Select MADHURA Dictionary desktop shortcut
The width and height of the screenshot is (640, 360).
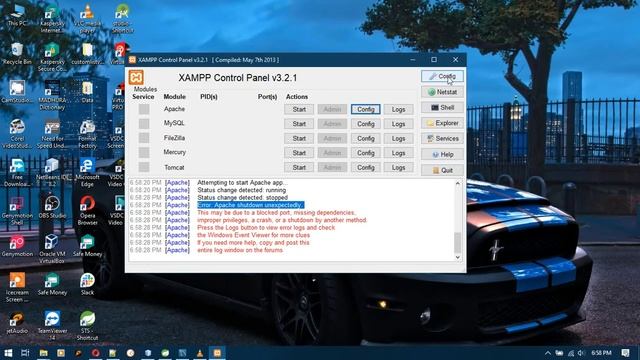(x=52, y=96)
